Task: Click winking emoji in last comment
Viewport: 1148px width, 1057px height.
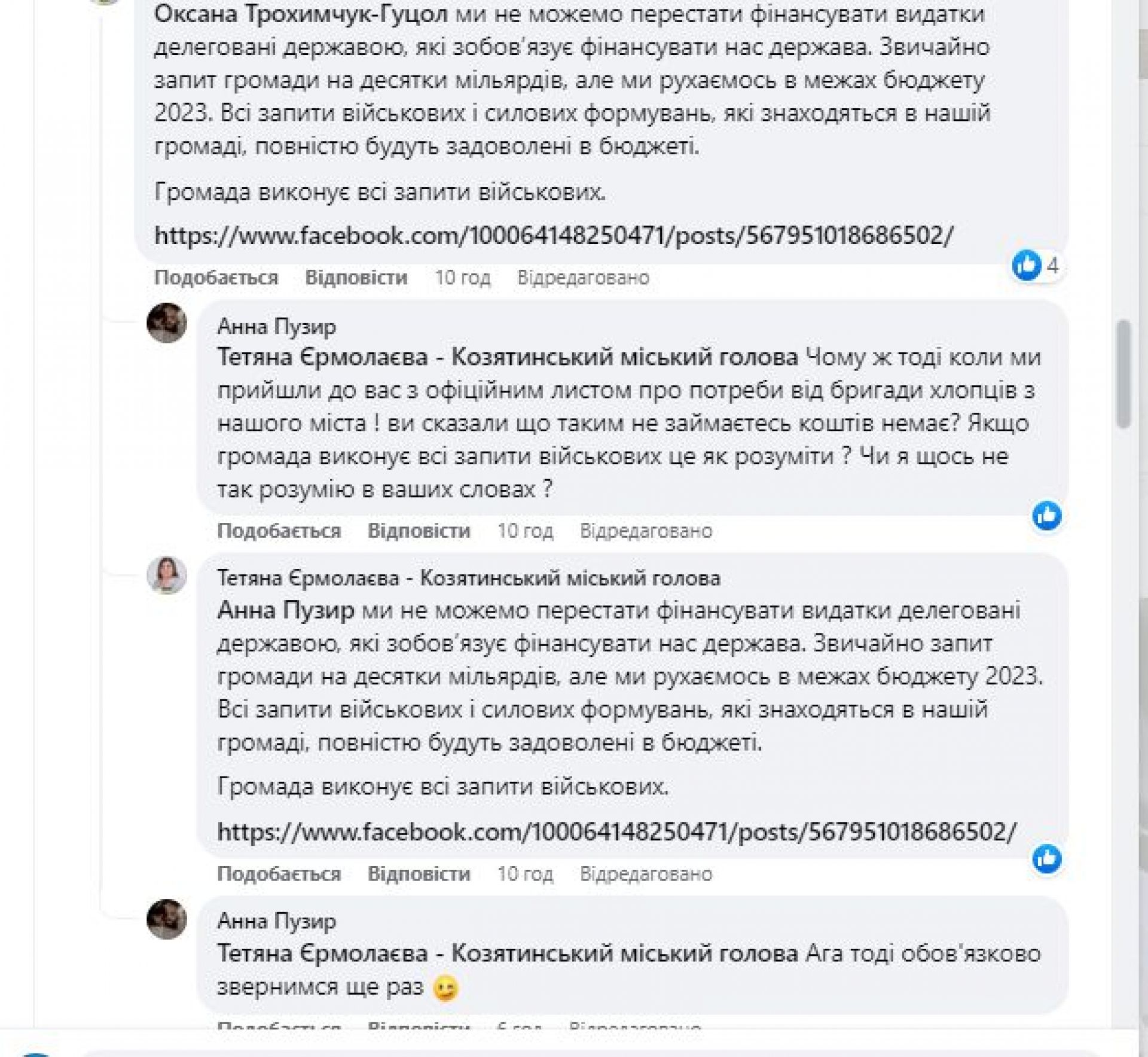Action: (x=445, y=988)
